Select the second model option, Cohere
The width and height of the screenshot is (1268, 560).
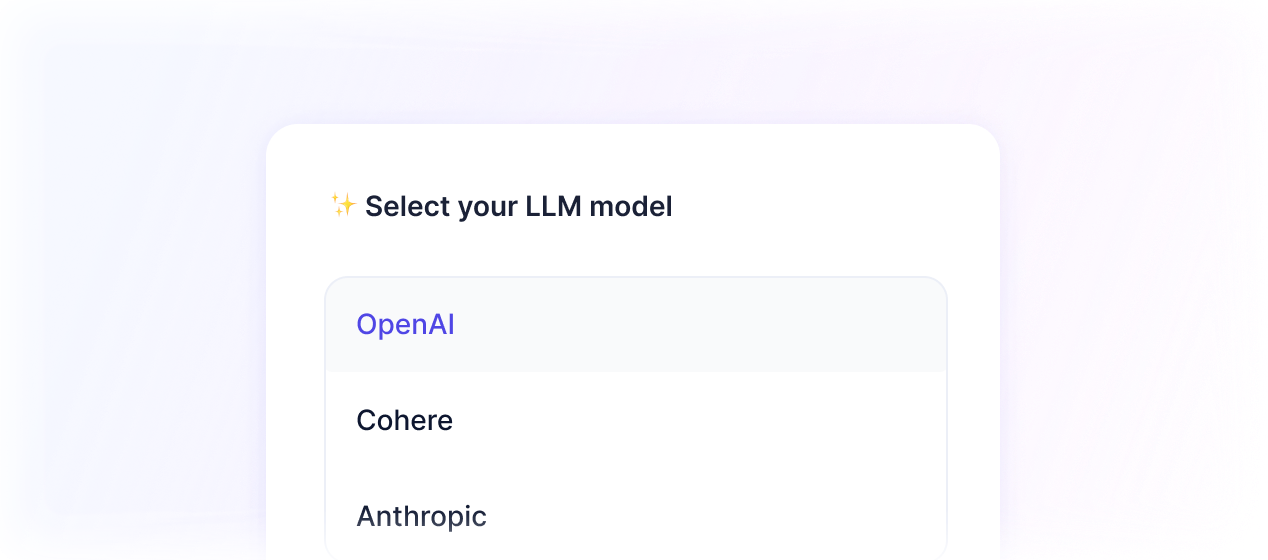coord(636,420)
